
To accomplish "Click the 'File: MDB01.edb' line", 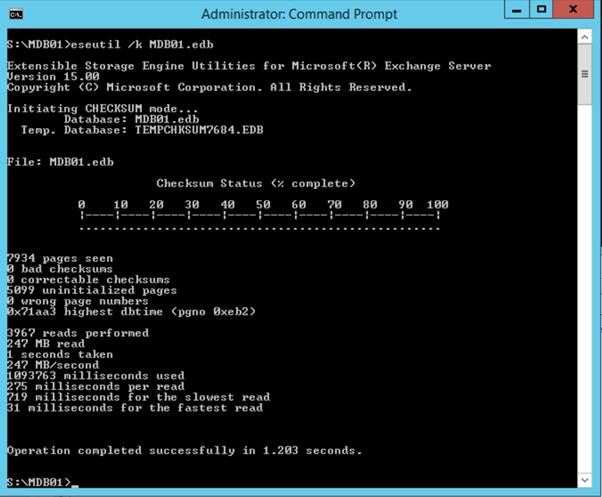I will pyautogui.click(x=60, y=162).
